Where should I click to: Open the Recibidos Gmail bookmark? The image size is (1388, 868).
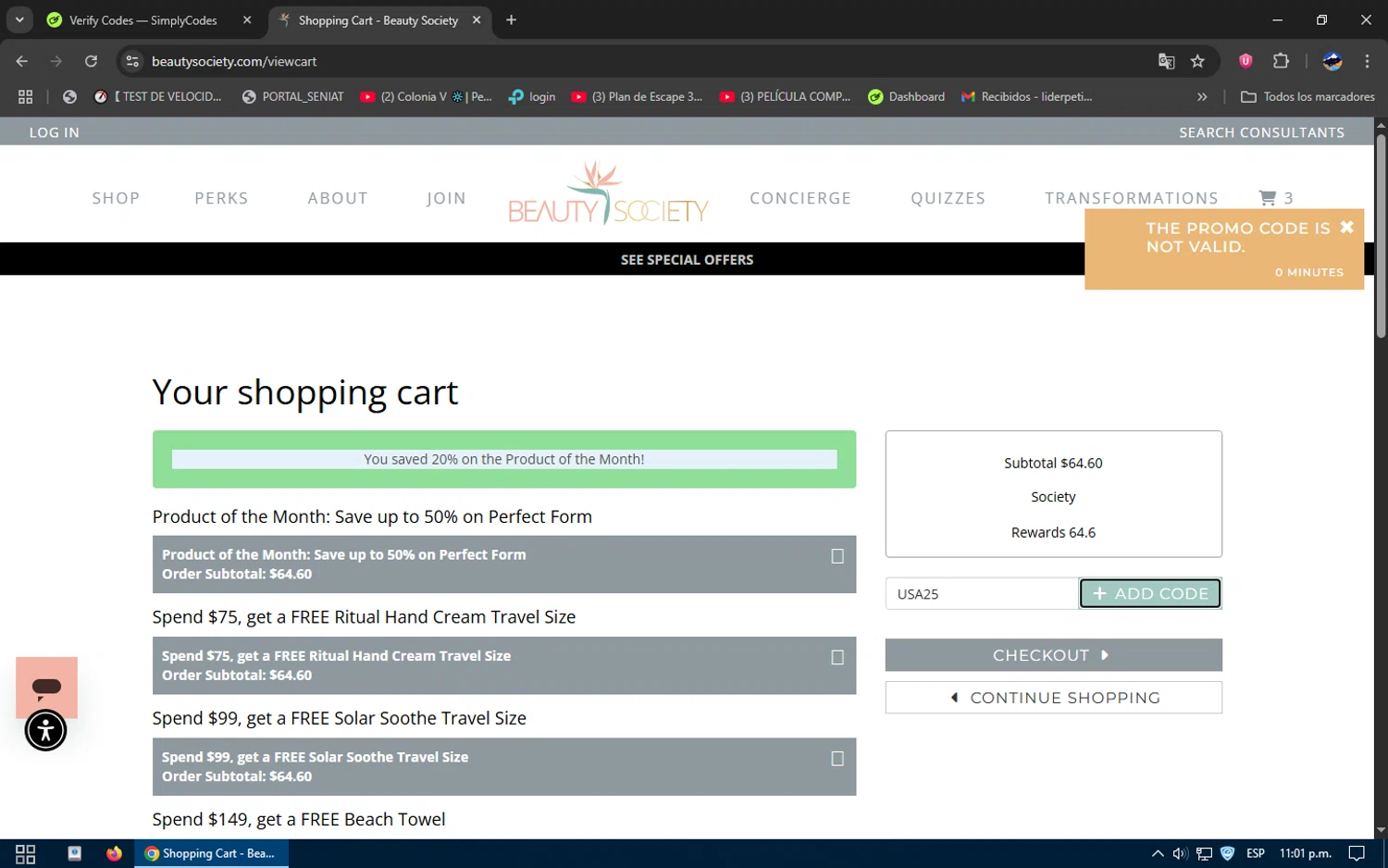pos(1027,96)
